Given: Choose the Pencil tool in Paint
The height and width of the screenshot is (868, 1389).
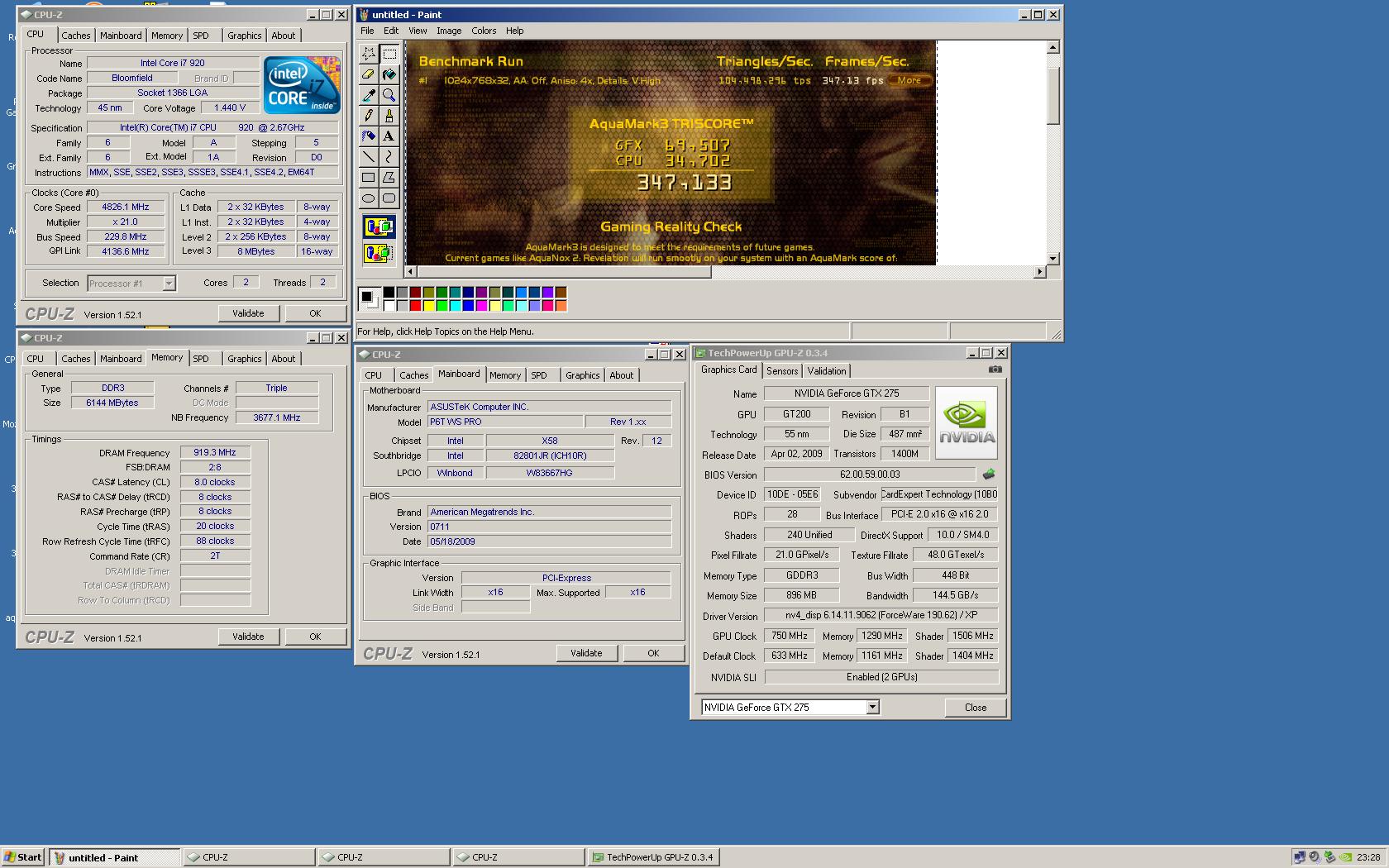Looking at the screenshot, I should (369, 116).
